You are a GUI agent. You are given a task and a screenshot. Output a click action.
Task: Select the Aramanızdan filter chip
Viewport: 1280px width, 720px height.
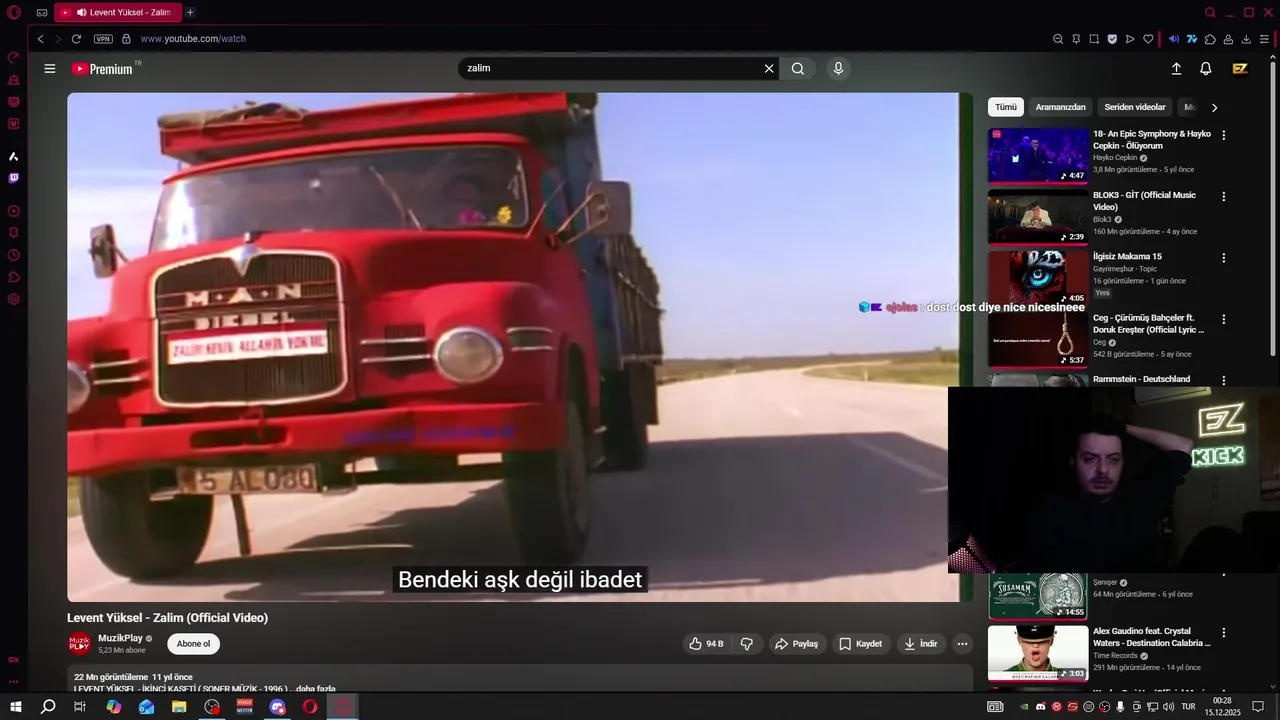click(x=1060, y=107)
